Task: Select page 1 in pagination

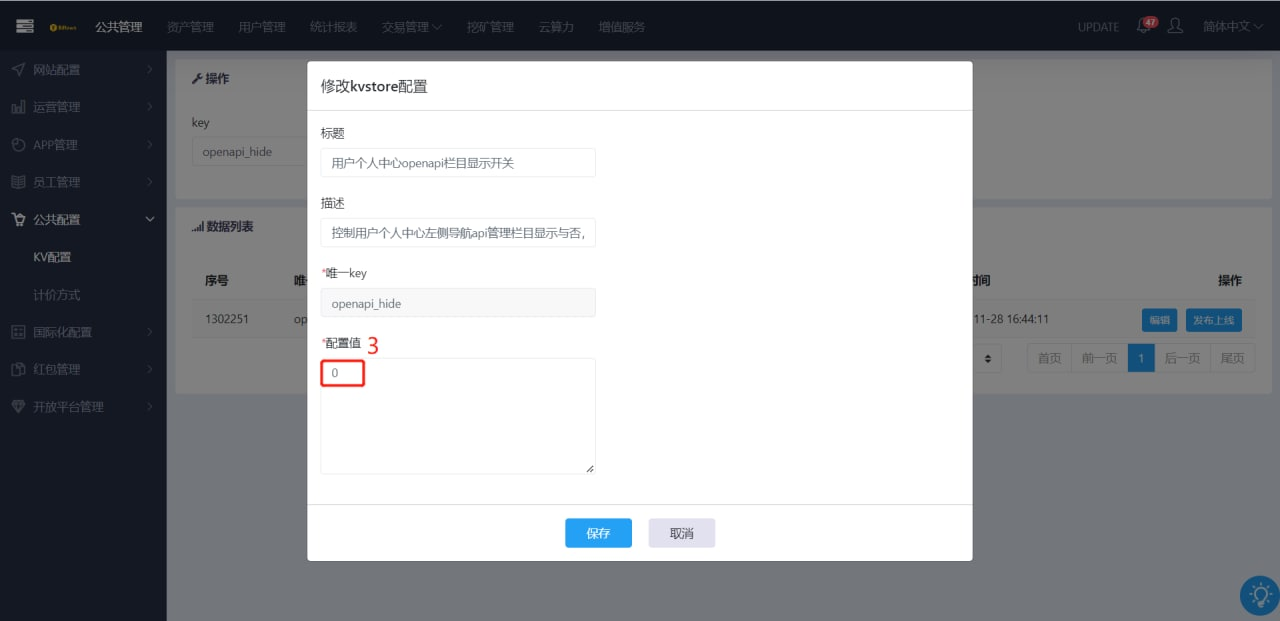Action: coord(1141,358)
